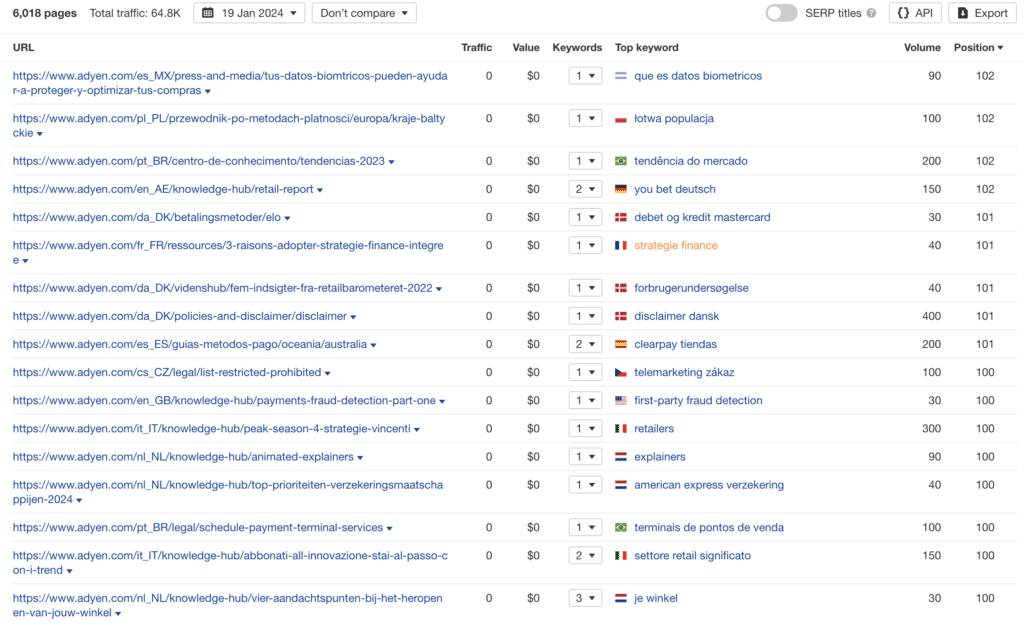The height and width of the screenshot is (626, 1024).
Task: Click the US flag beside first-party fraud detection
Action: pyautogui.click(x=620, y=401)
